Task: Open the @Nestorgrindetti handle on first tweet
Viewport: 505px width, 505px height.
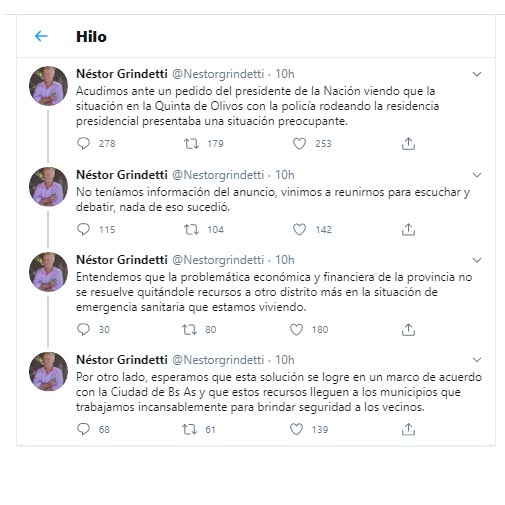Action: tap(218, 74)
